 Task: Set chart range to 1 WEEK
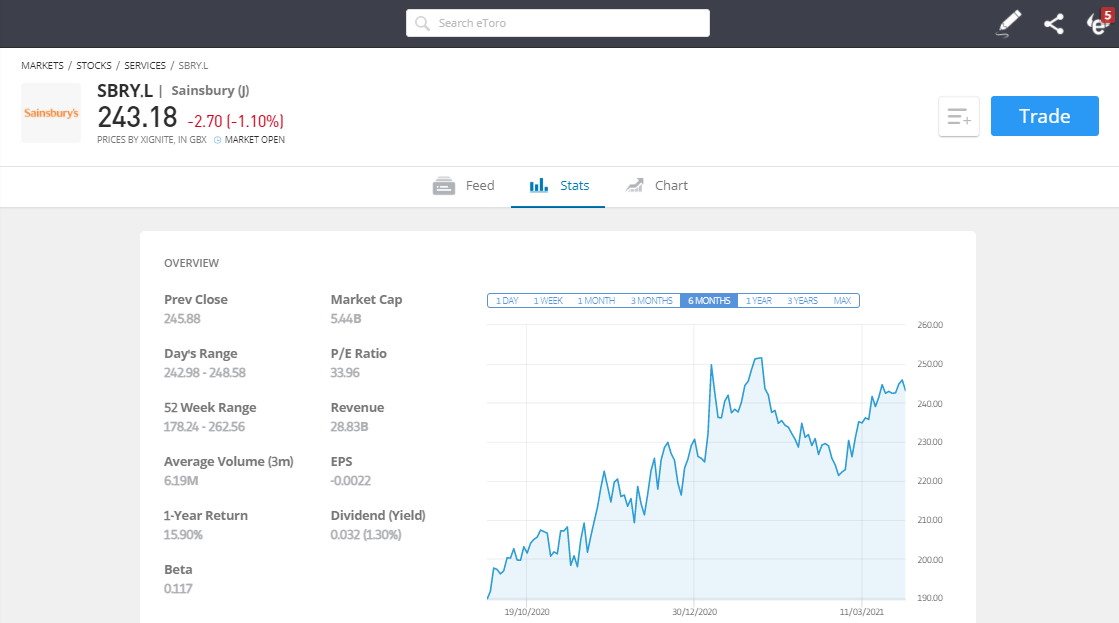tap(548, 300)
